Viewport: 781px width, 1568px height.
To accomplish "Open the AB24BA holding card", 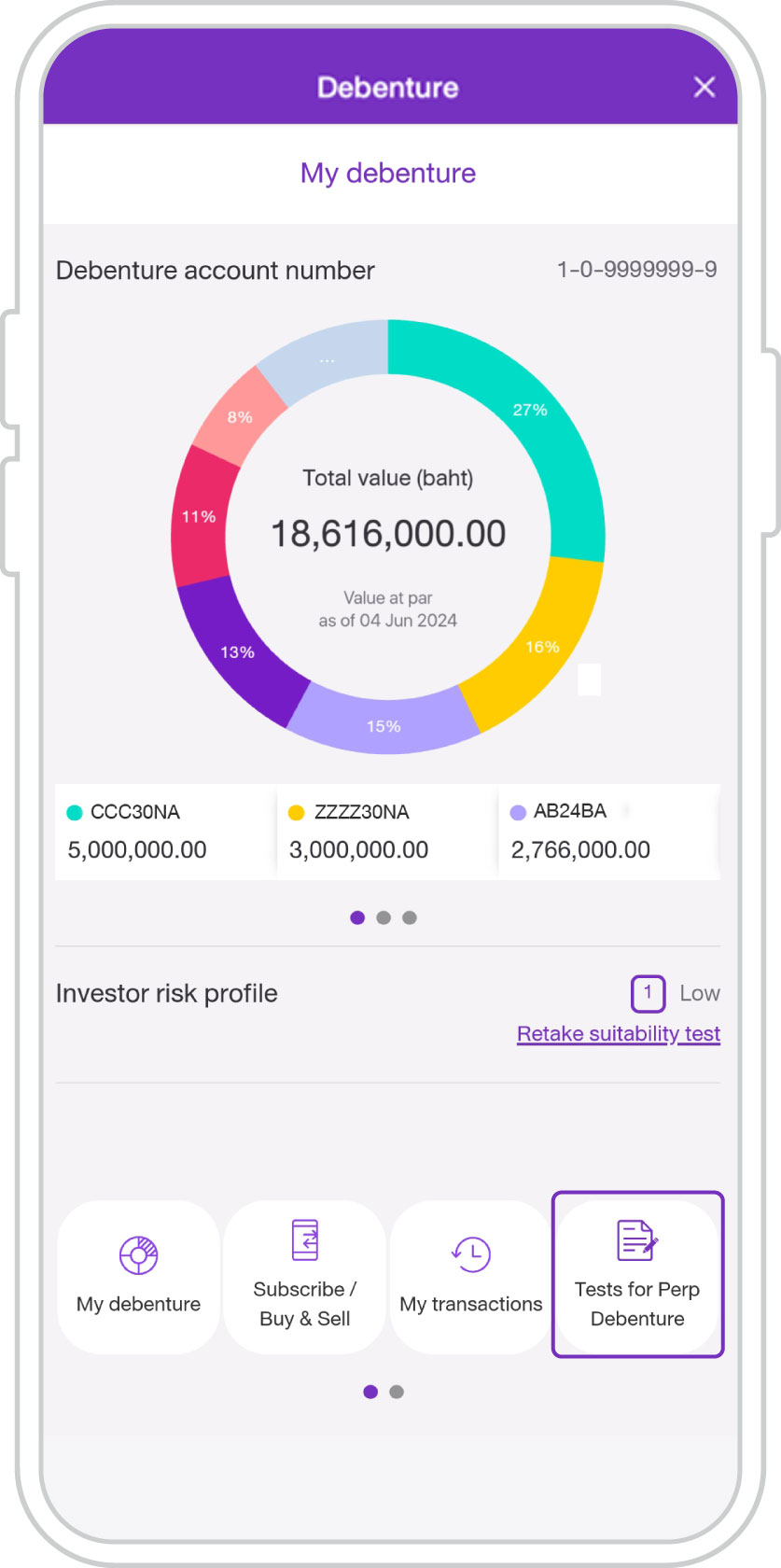I will pyautogui.click(x=609, y=832).
